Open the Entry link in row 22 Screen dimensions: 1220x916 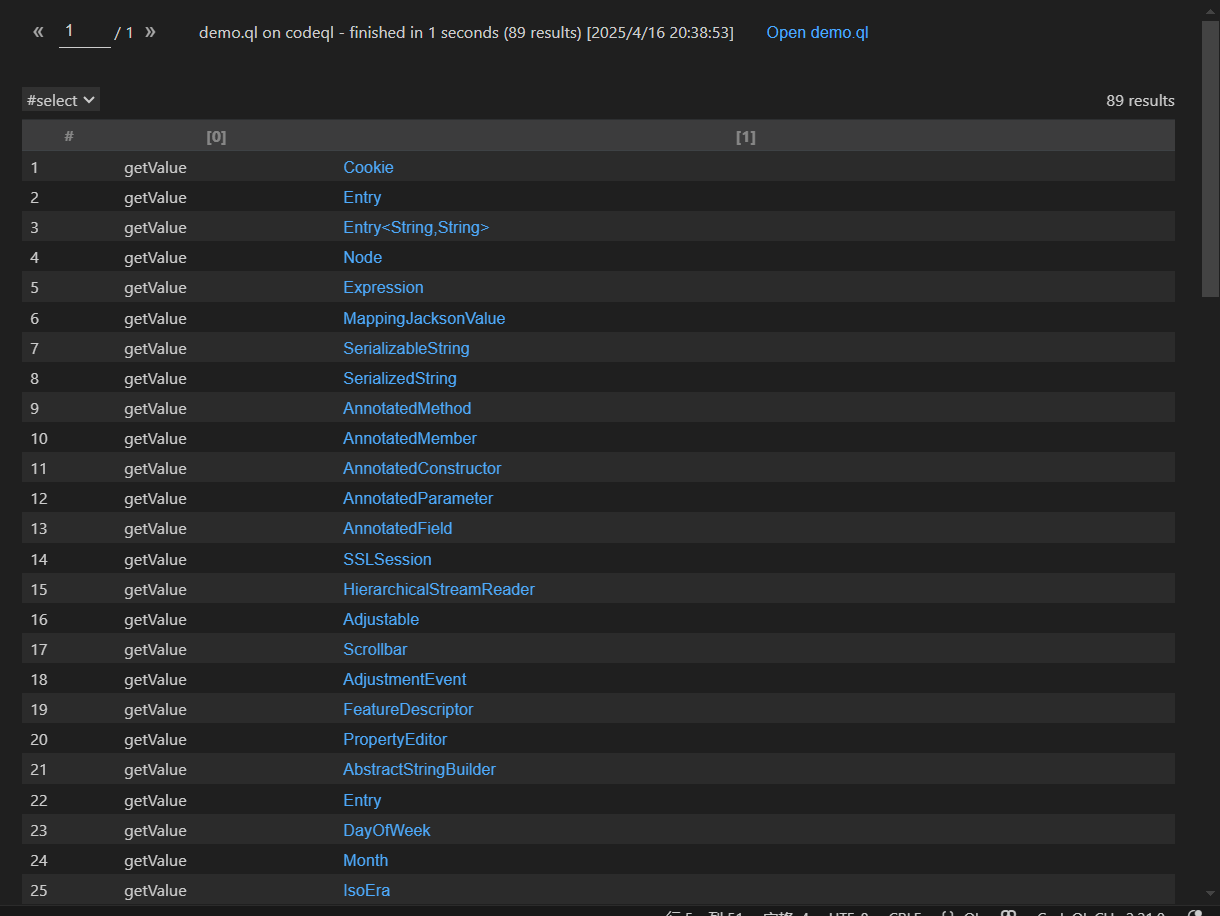(362, 800)
